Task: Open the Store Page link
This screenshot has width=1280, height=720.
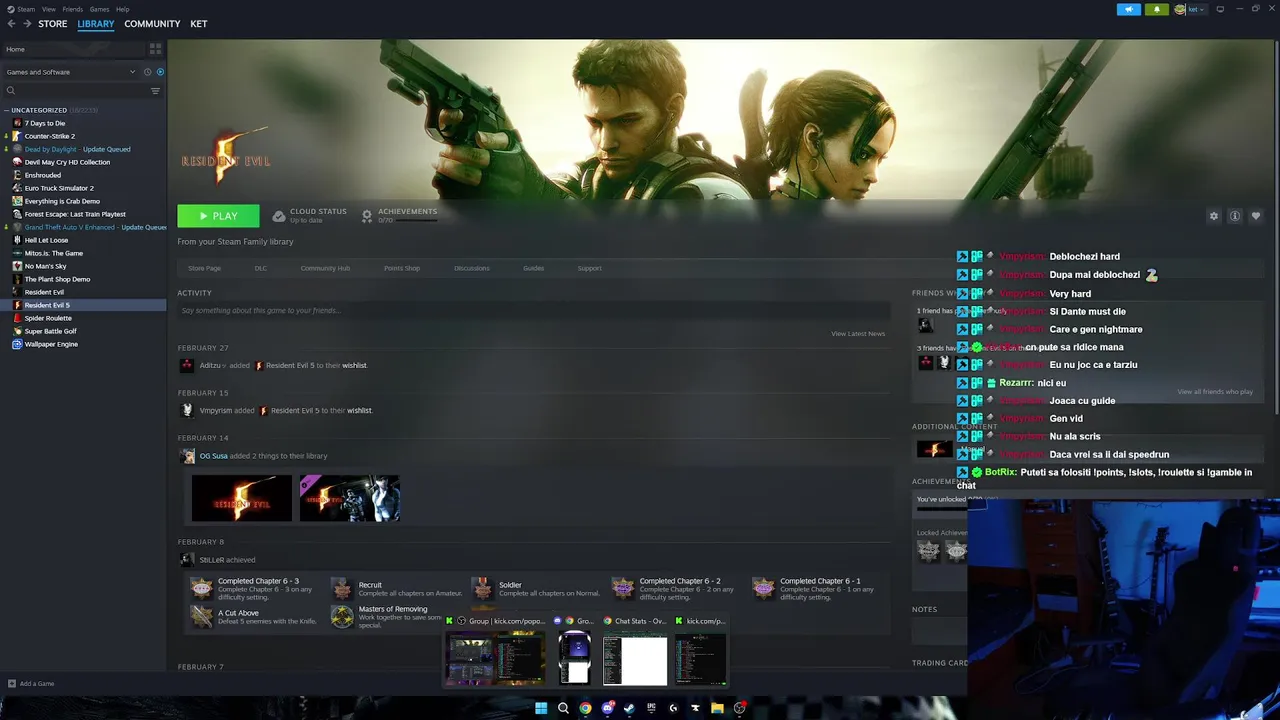Action: click(x=204, y=268)
